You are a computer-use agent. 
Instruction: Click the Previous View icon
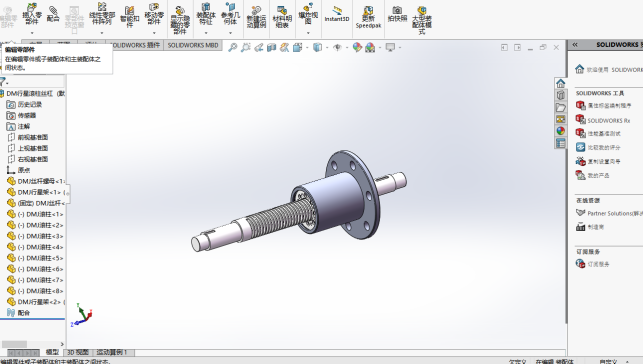pyautogui.click(x=258, y=48)
